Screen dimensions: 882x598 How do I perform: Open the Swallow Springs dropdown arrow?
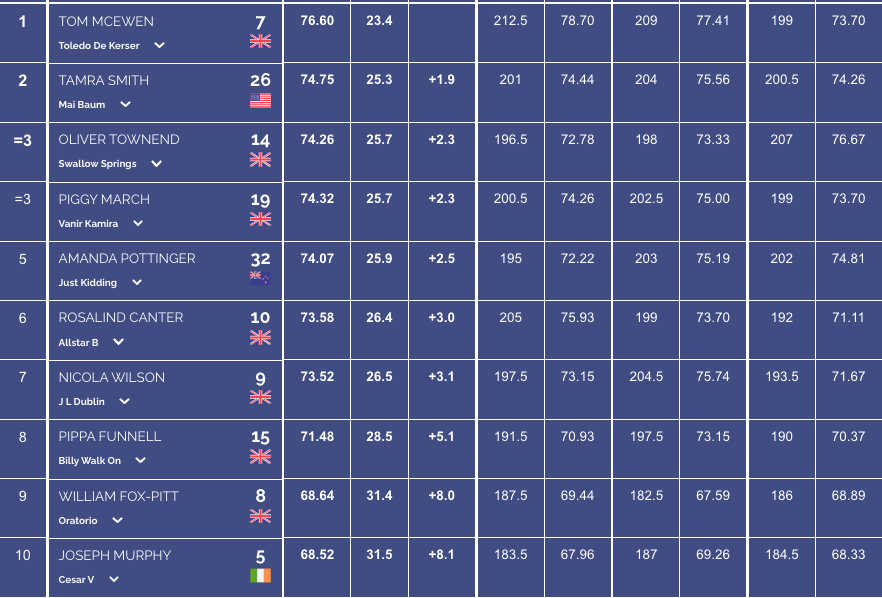pos(156,164)
